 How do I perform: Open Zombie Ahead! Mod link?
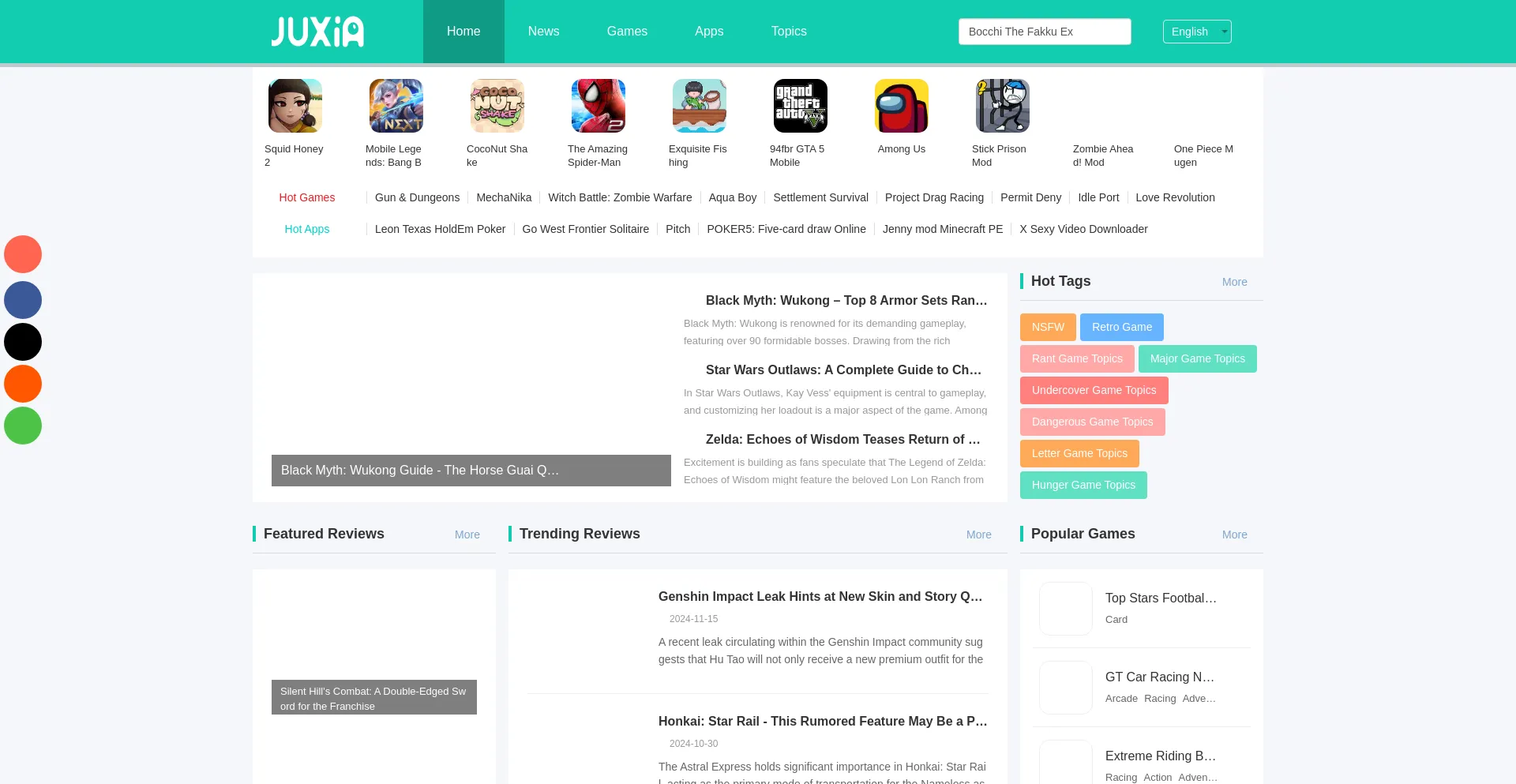click(1104, 156)
